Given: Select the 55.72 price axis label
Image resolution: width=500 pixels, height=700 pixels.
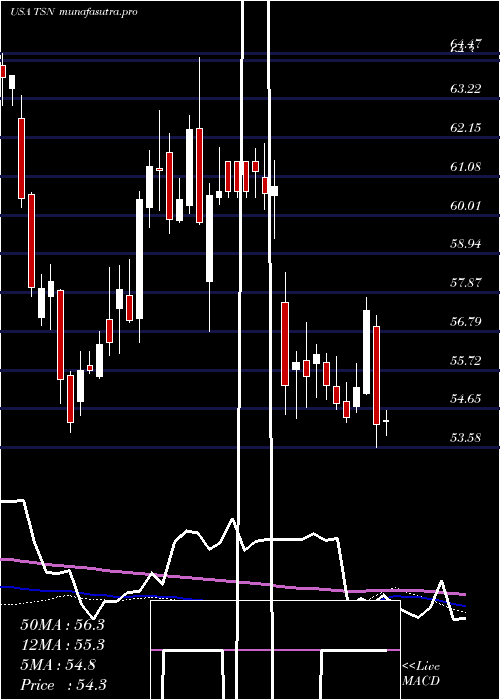Looking at the screenshot, I should [x=466, y=360].
